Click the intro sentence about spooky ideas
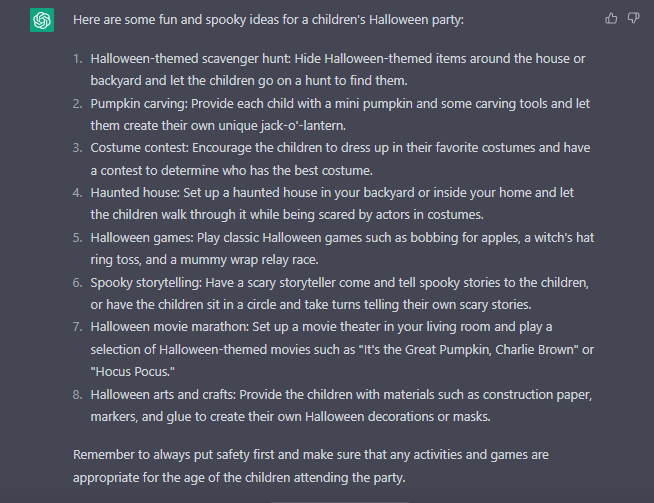The height and width of the screenshot is (503, 654). pos(268,20)
